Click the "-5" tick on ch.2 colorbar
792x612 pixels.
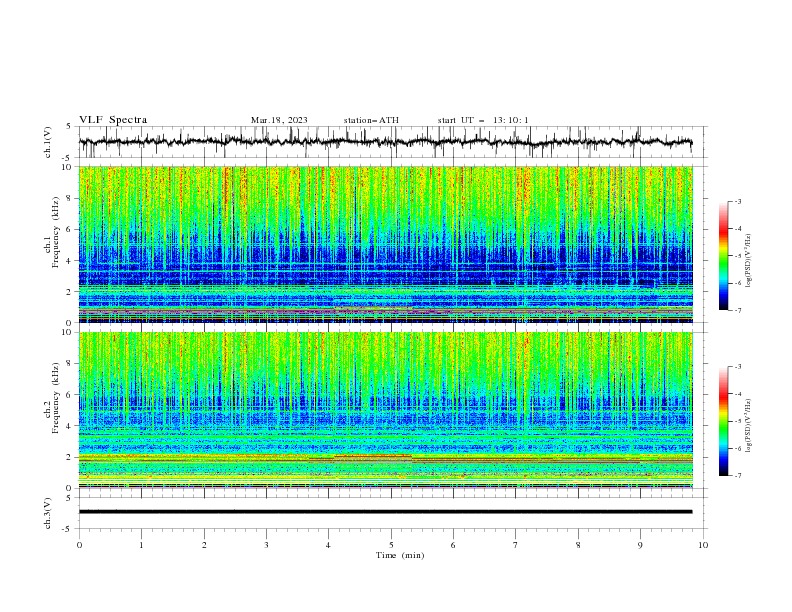click(x=737, y=421)
